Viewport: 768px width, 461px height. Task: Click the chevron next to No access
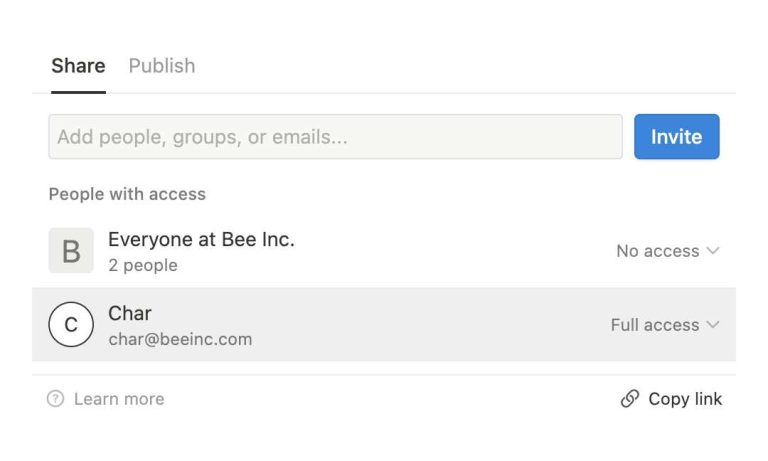pos(713,251)
